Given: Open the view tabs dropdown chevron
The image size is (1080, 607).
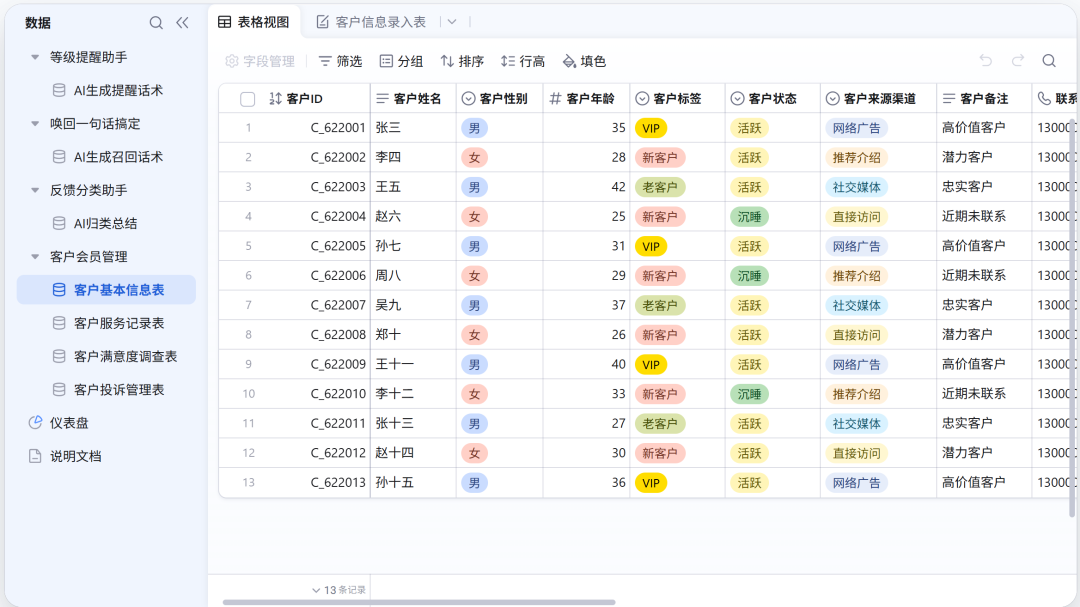Looking at the screenshot, I should tap(452, 22).
